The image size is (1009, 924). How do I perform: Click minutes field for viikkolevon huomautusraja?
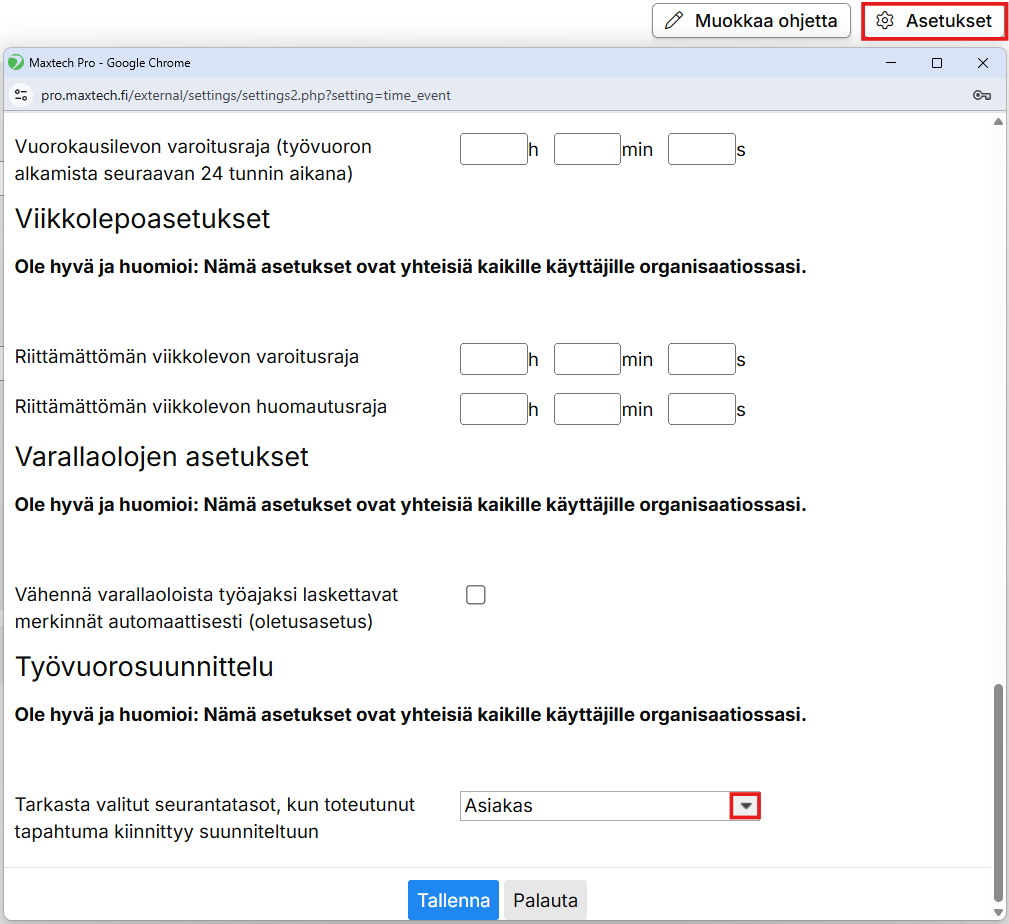[587, 409]
